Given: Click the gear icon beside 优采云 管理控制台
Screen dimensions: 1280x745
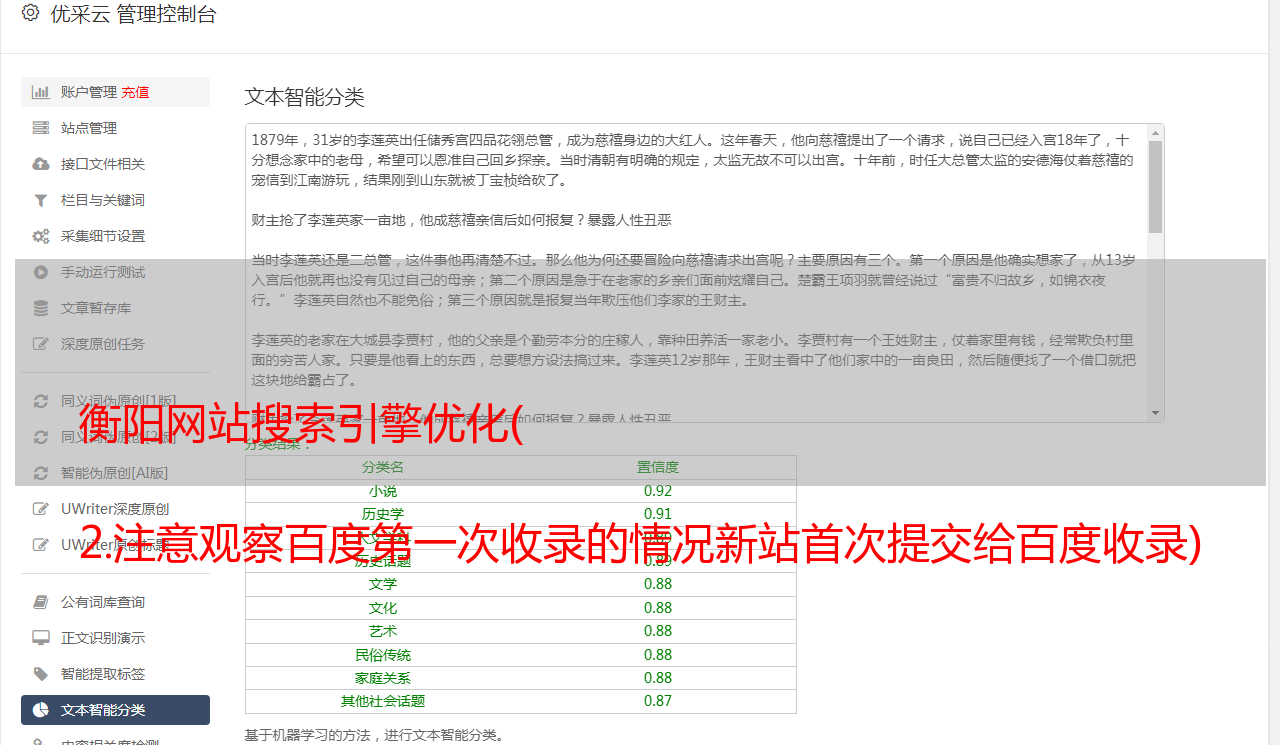Looking at the screenshot, I should pyautogui.click(x=30, y=13).
